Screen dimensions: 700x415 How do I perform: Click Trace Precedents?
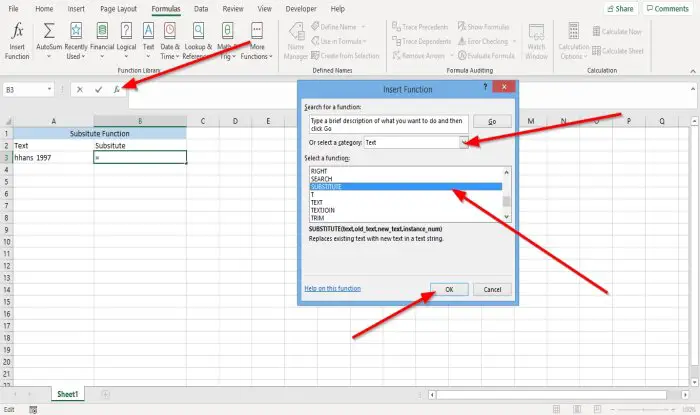coord(420,27)
